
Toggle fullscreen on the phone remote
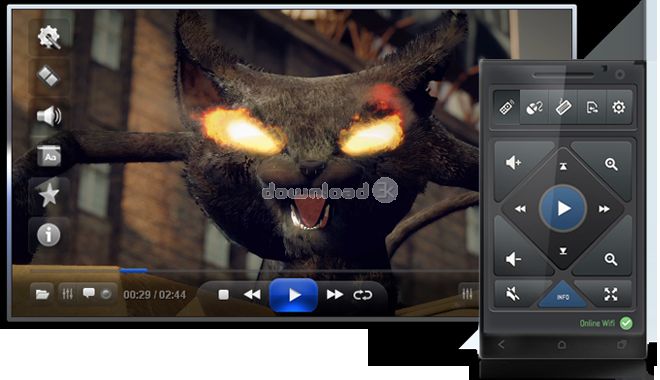click(x=611, y=294)
